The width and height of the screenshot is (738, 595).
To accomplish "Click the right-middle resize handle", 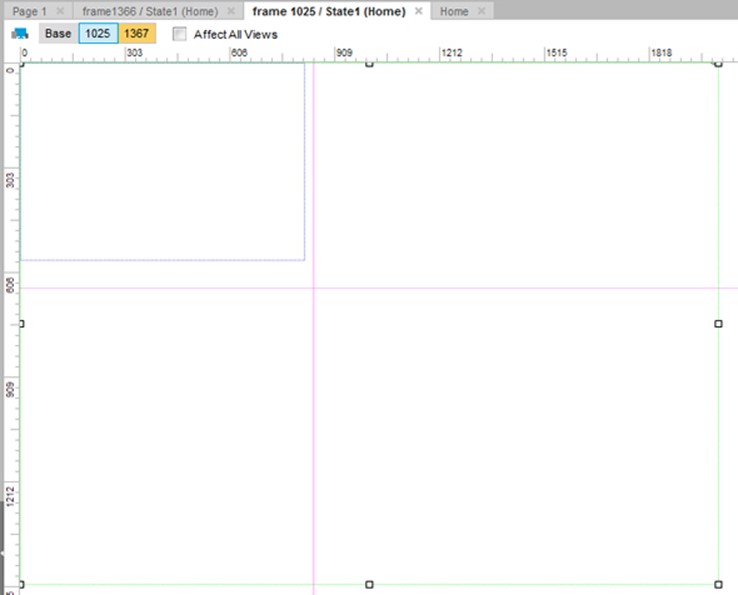I will coord(718,324).
